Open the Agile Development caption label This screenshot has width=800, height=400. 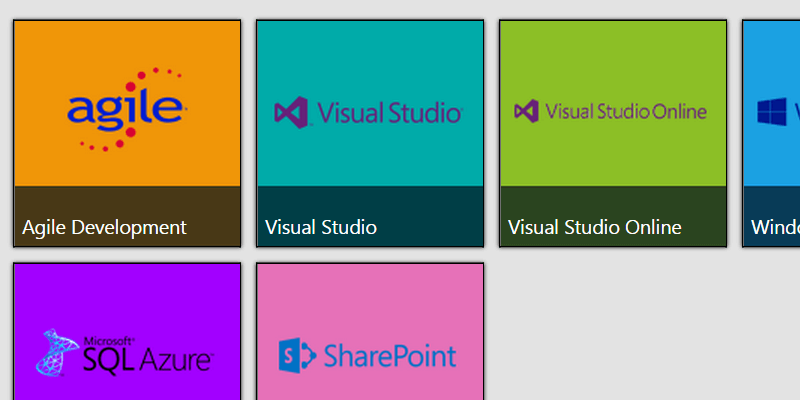(x=104, y=227)
